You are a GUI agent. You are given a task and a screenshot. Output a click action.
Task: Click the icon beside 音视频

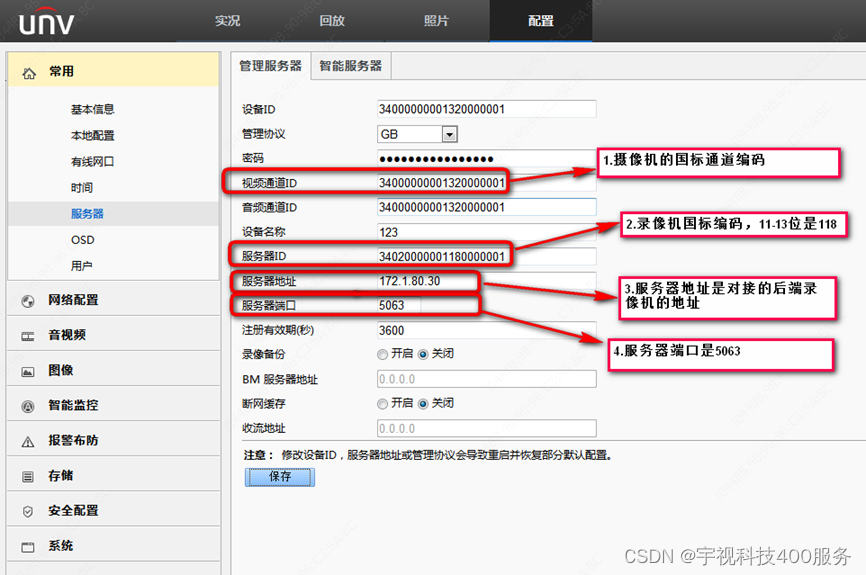coord(28,336)
